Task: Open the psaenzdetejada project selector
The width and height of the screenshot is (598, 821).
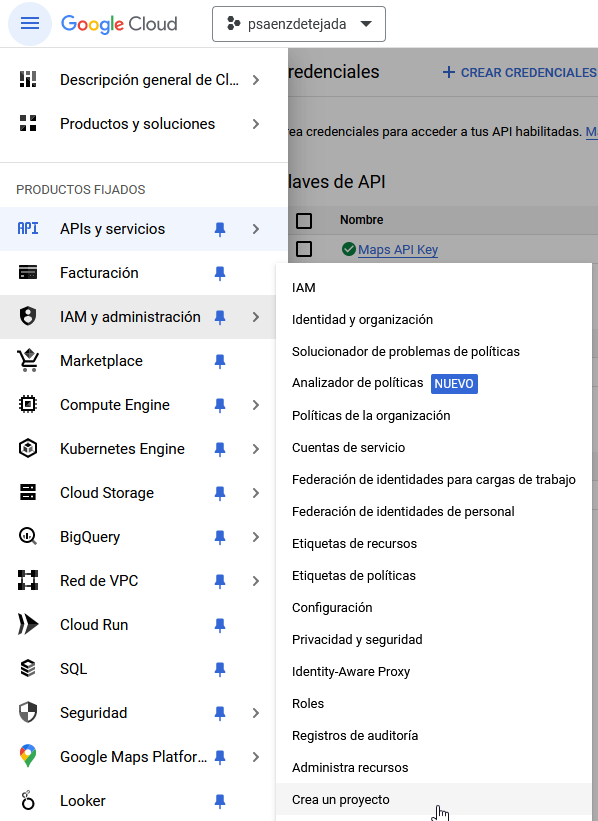Action: 298,24
